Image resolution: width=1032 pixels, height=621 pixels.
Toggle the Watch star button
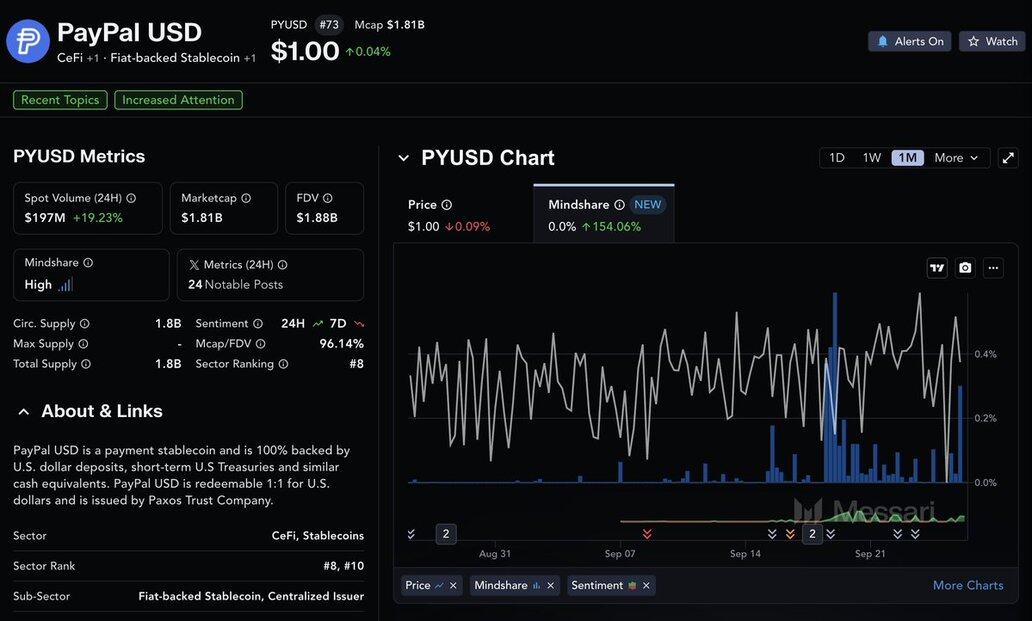(x=993, y=41)
